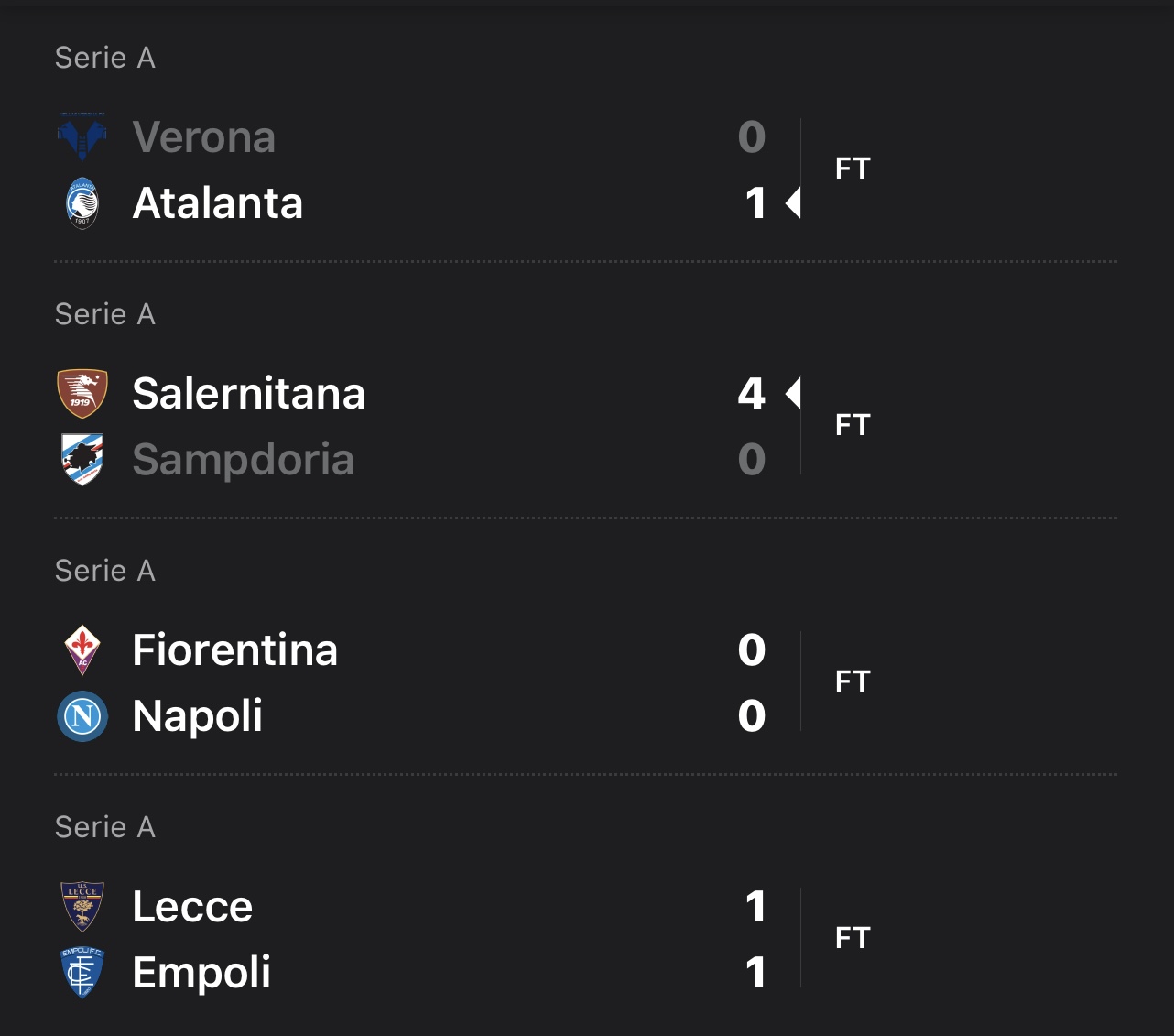Image resolution: width=1174 pixels, height=1036 pixels.
Task: Click the Empoli club crest
Action: 82,973
